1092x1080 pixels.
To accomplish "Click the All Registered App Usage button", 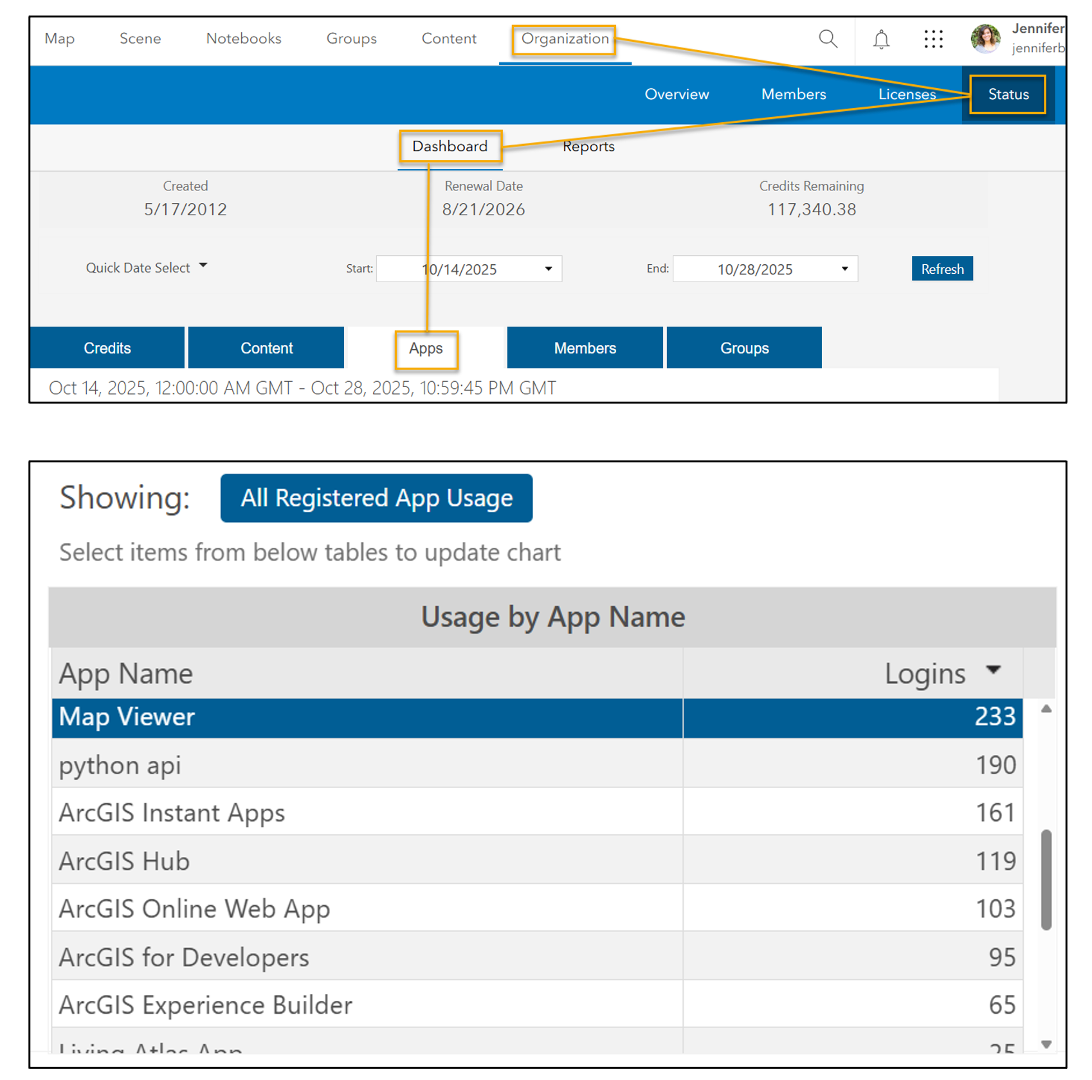I will tap(376, 497).
